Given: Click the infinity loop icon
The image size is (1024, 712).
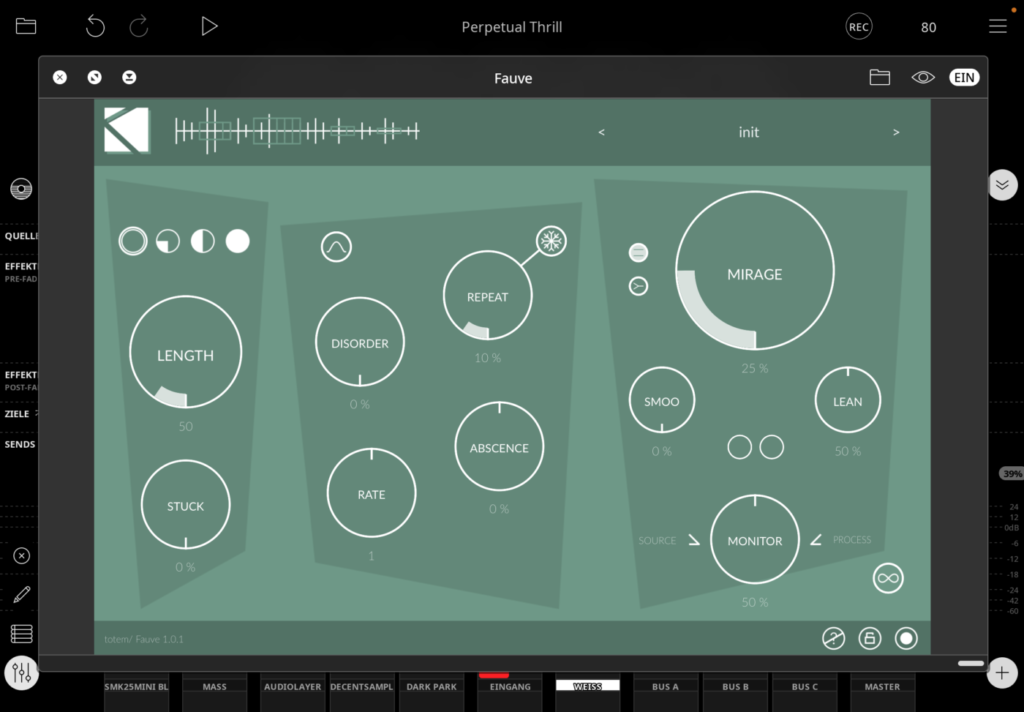Looking at the screenshot, I should tap(887, 578).
